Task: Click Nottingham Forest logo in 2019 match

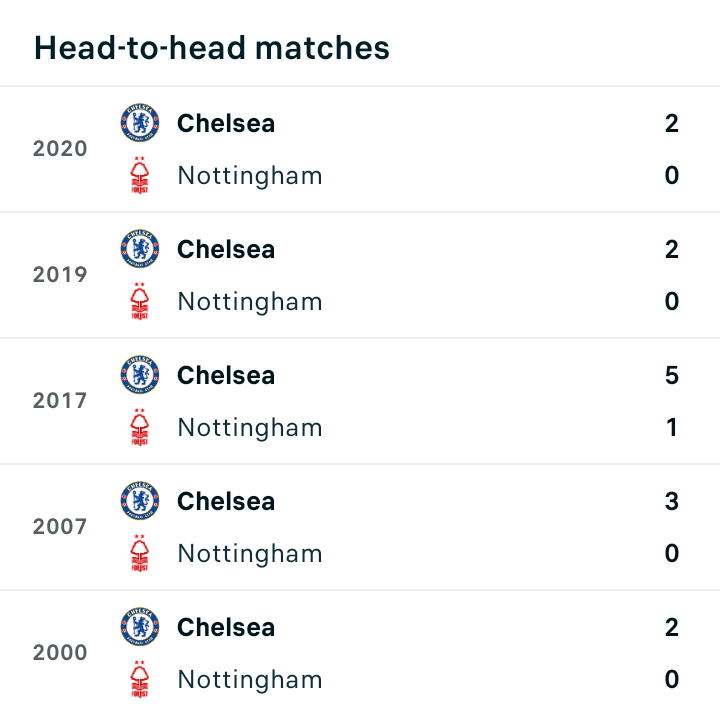Action: point(140,301)
